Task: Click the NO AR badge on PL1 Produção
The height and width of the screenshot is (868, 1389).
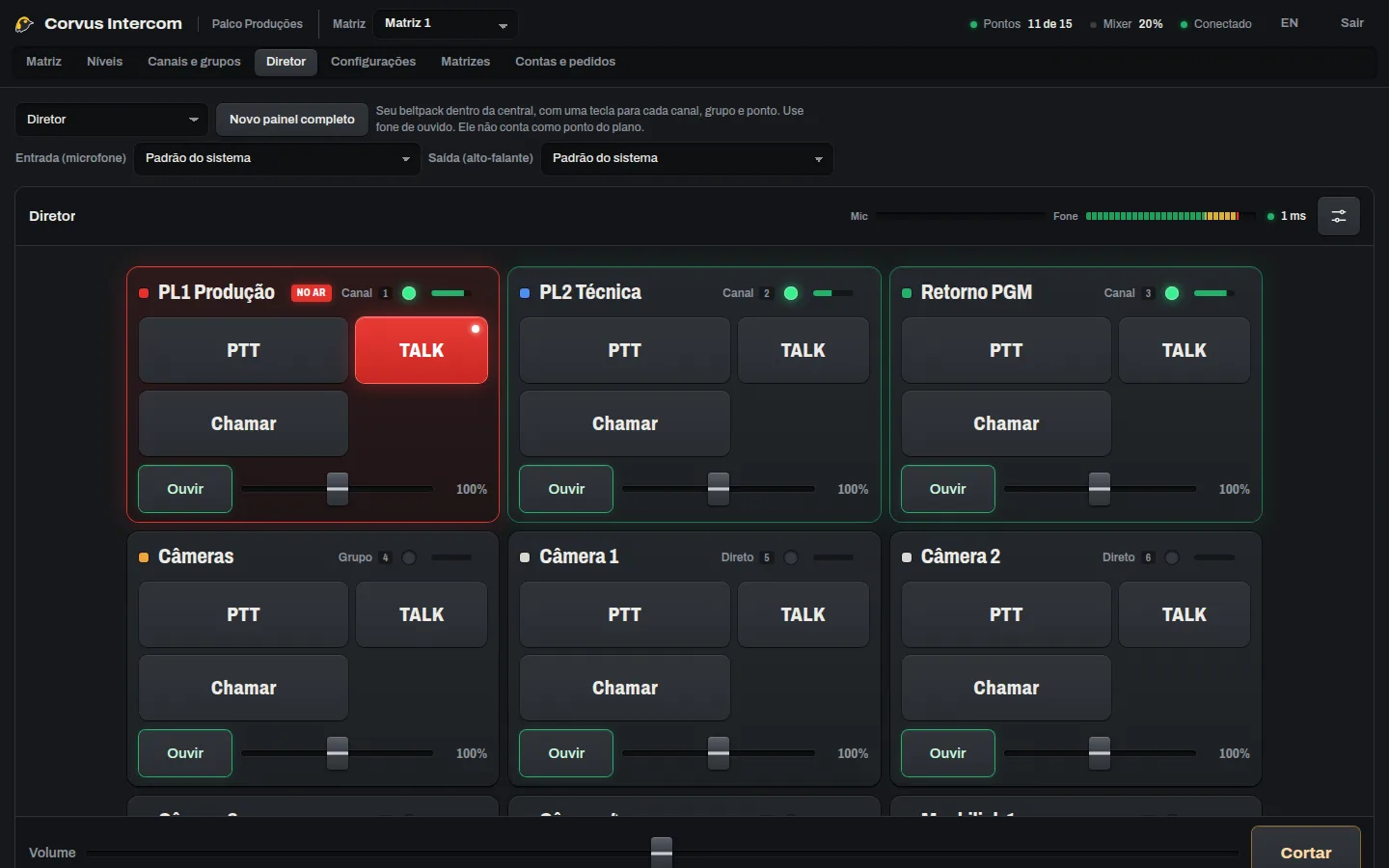Action: coord(312,293)
